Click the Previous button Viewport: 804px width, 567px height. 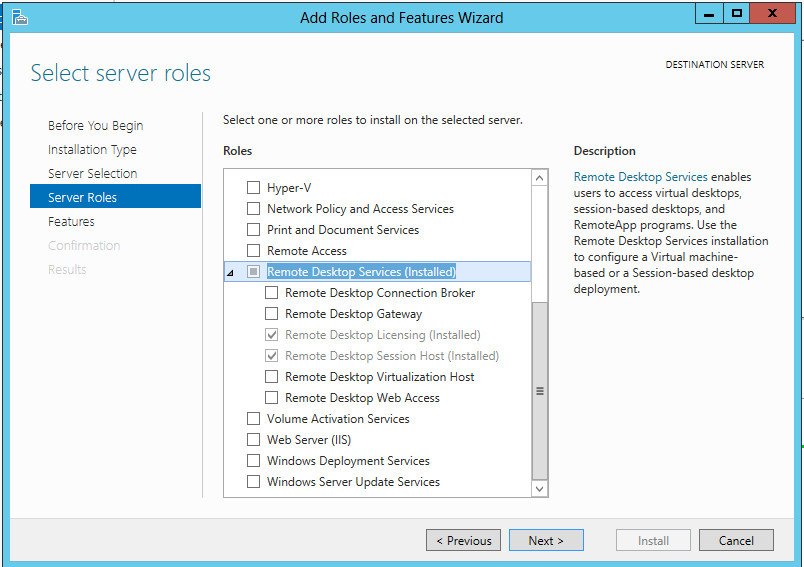coord(464,540)
